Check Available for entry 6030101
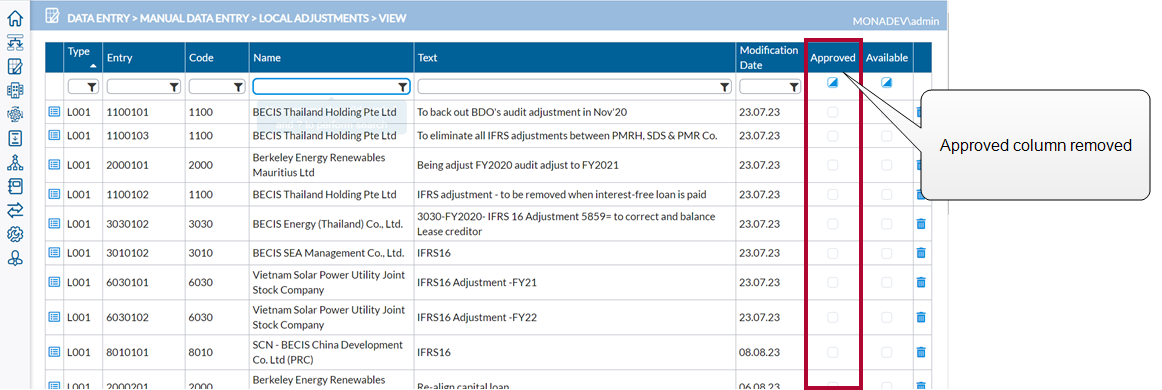The width and height of the screenshot is (1162, 390). [x=886, y=282]
